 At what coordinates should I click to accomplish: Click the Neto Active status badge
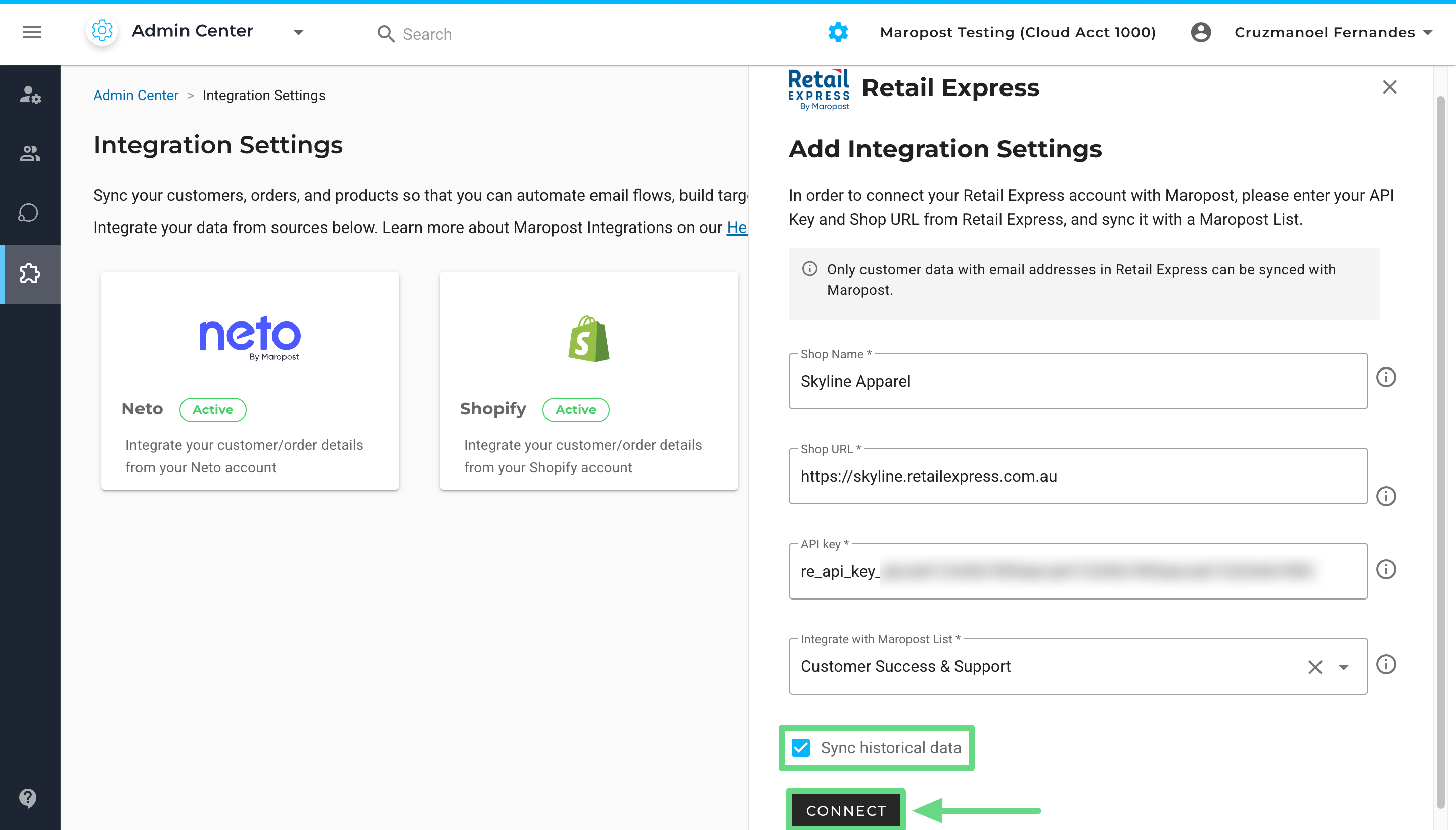pyautogui.click(x=213, y=409)
